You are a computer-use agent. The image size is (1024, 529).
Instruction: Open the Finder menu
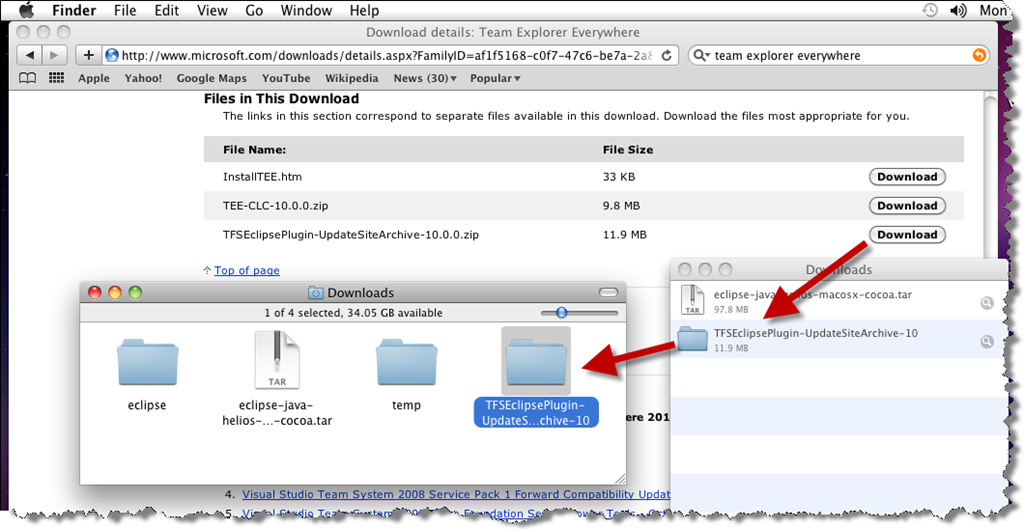click(x=74, y=10)
